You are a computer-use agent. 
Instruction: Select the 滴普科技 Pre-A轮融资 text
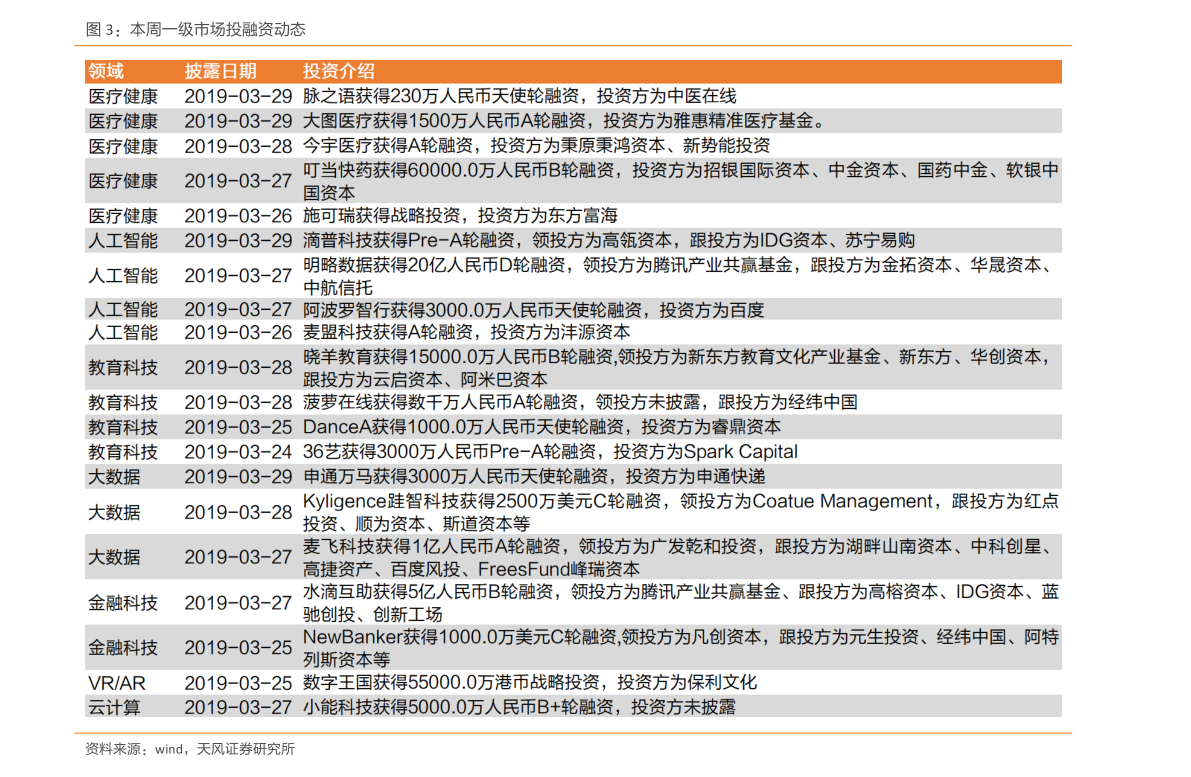coord(608,240)
